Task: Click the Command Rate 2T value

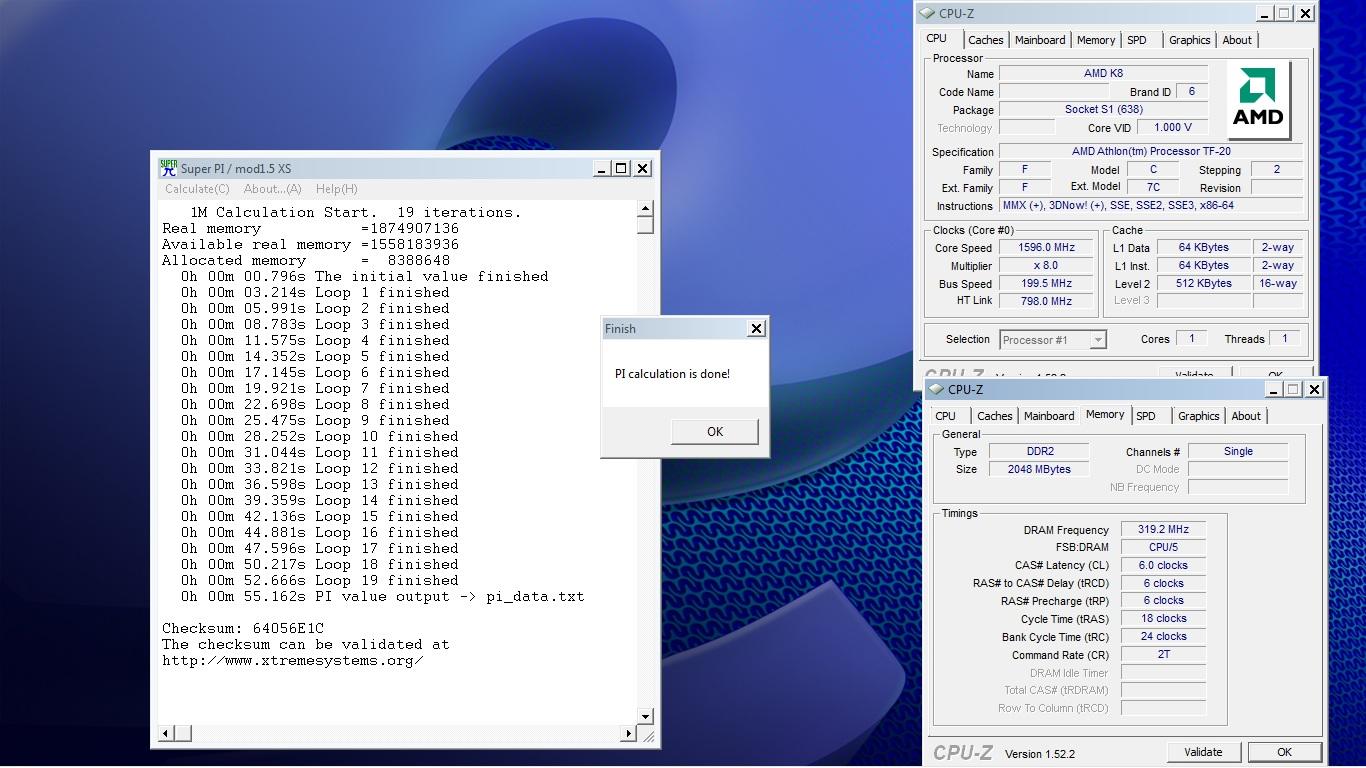Action: 1163,654
